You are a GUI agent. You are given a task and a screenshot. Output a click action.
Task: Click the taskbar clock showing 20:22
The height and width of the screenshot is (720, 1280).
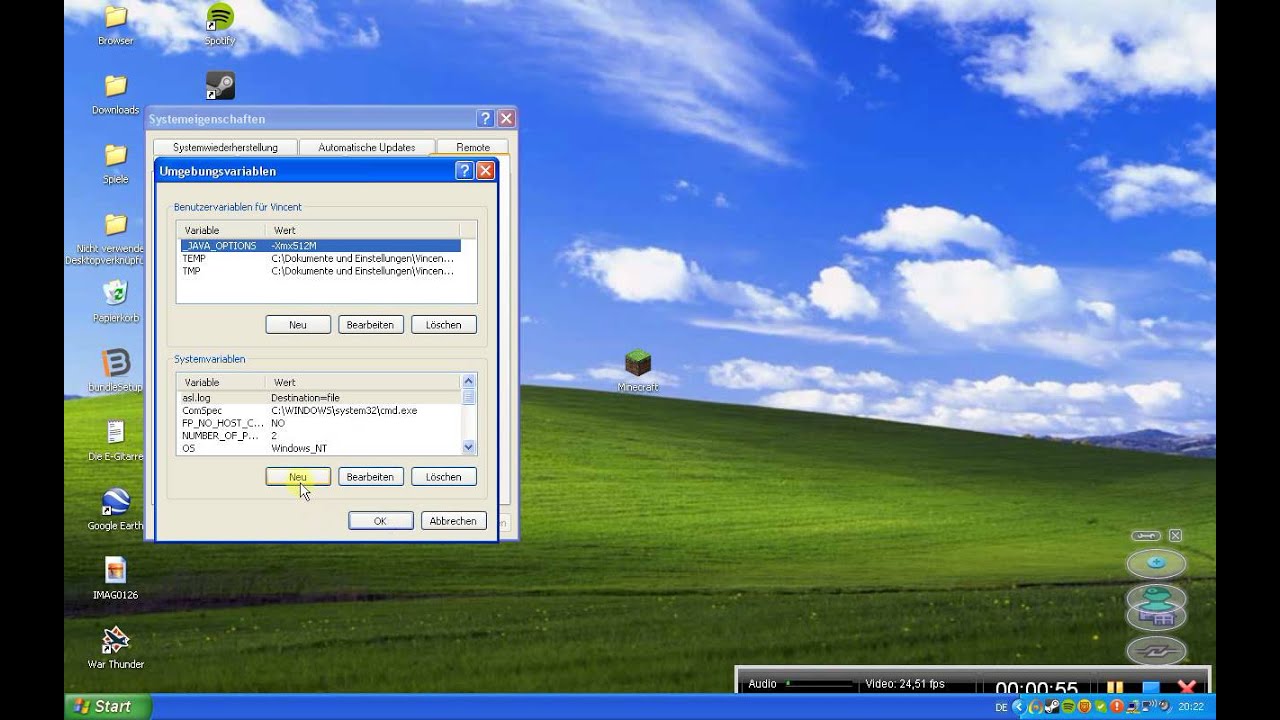pos(1190,707)
